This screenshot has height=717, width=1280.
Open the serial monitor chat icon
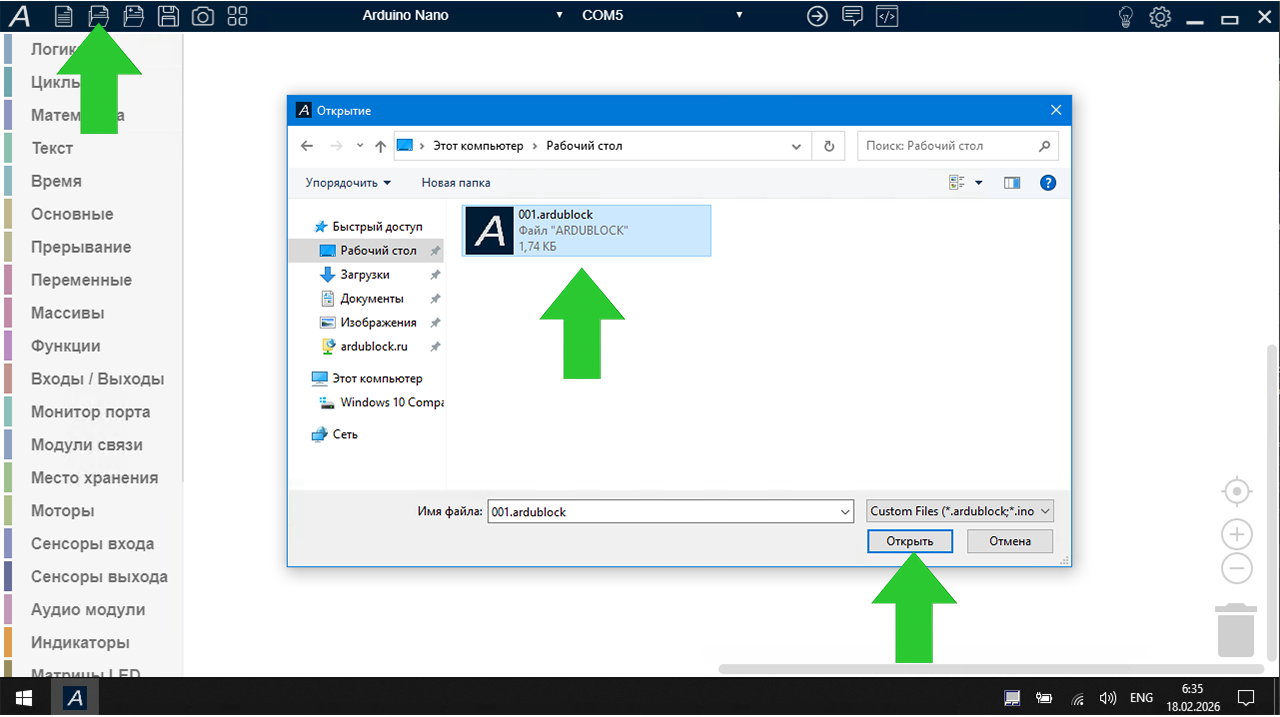[x=852, y=16]
